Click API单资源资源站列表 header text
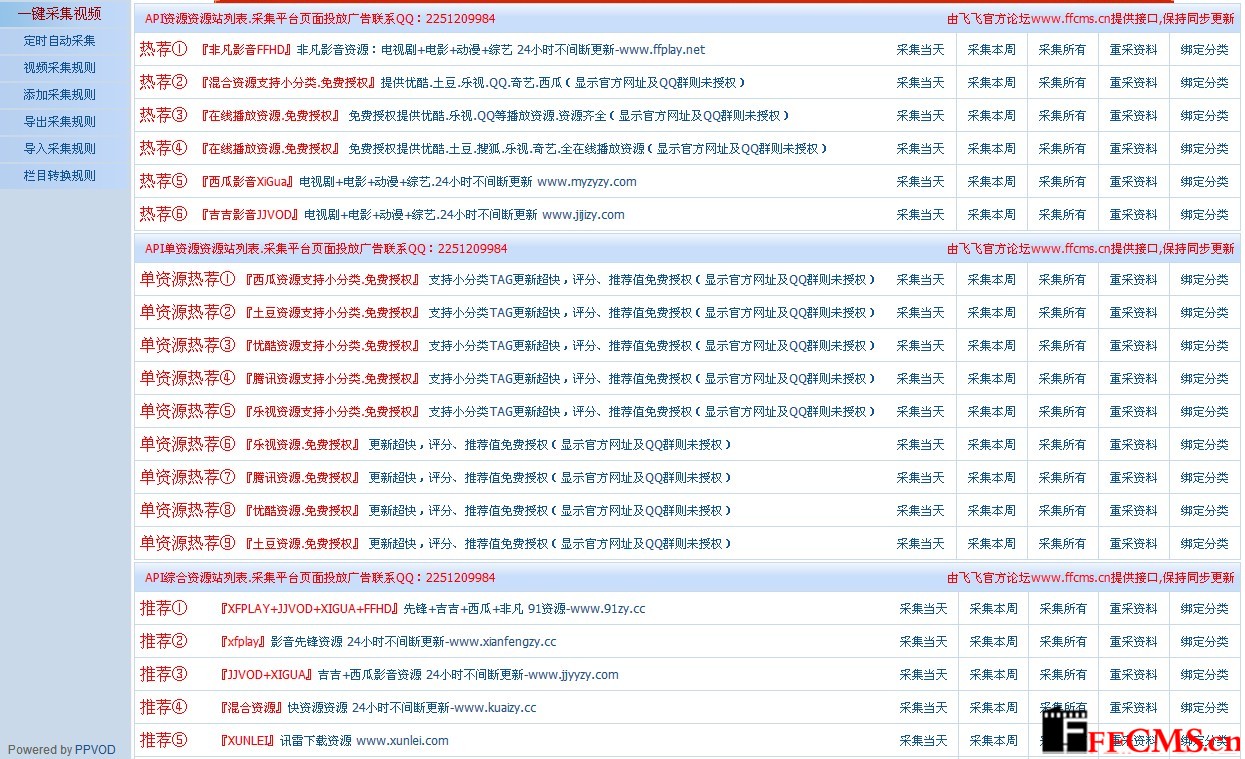 (326, 249)
